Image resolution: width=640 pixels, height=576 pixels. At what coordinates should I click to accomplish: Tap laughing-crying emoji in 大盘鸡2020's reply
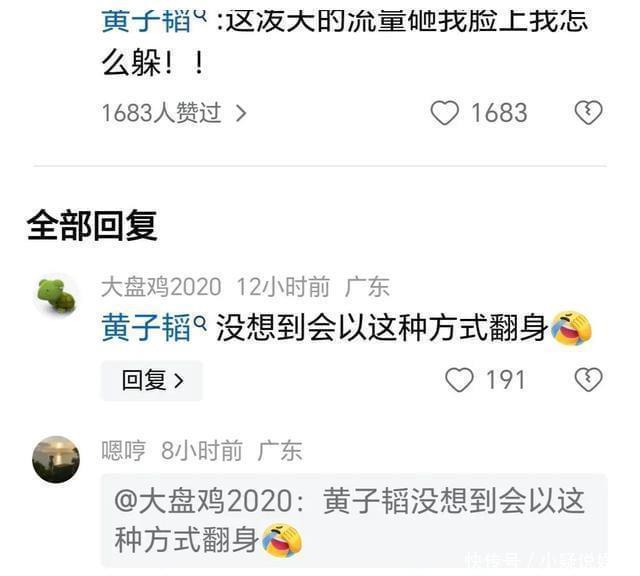[571, 327]
